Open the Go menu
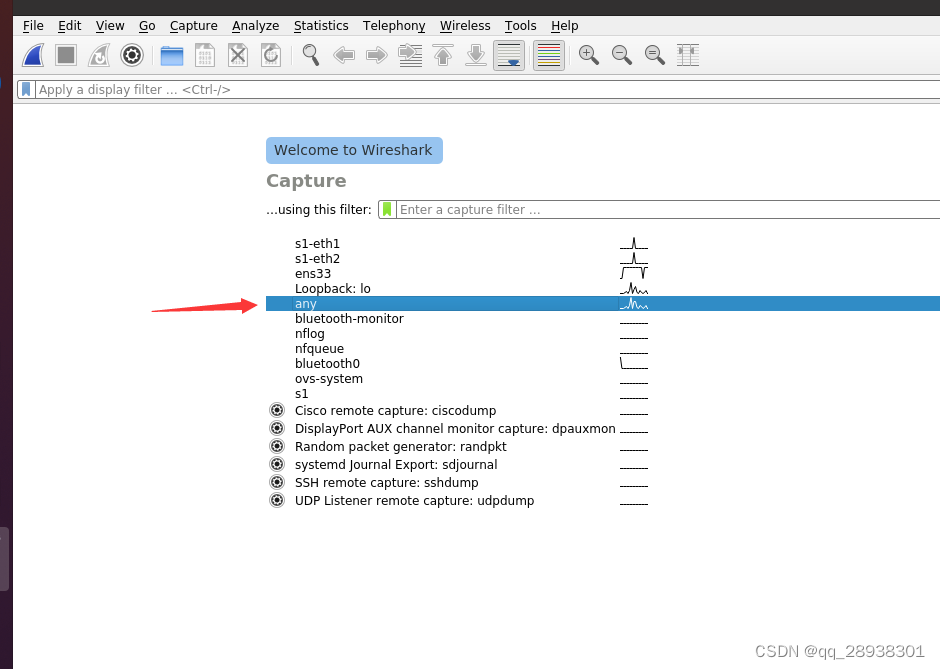940x669 pixels. click(x=147, y=26)
